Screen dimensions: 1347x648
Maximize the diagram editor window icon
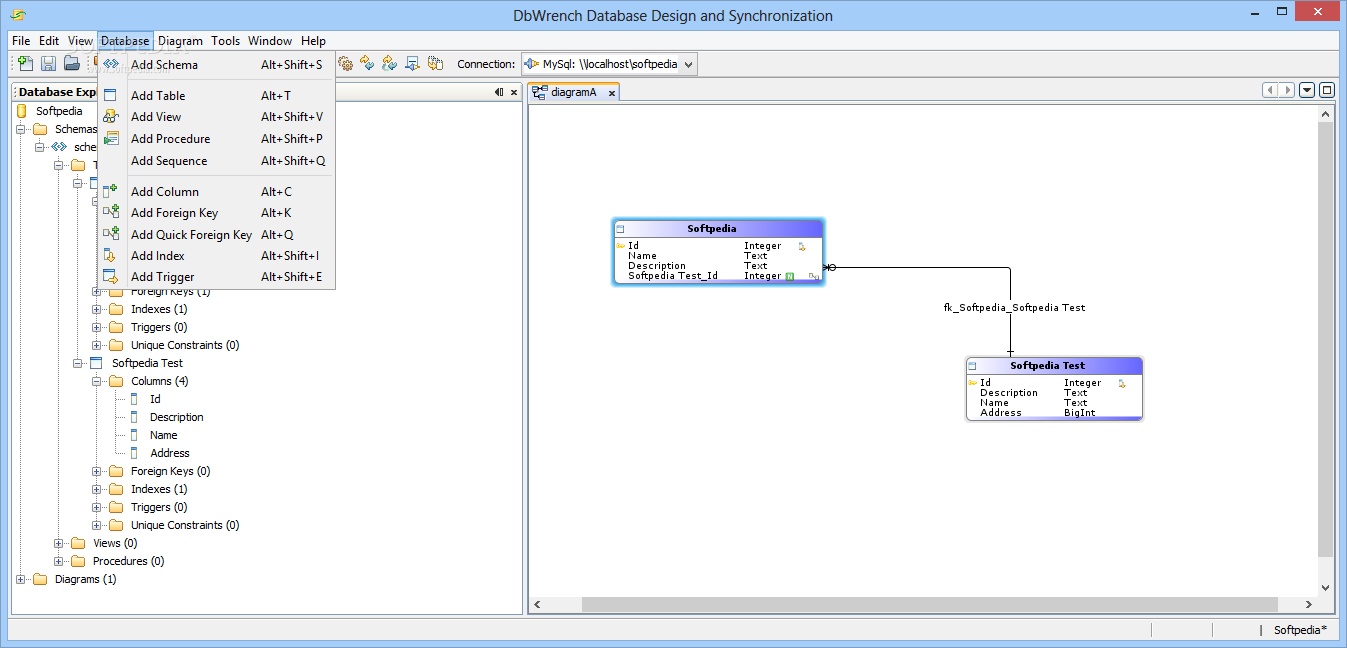(x=1327, y=90)
